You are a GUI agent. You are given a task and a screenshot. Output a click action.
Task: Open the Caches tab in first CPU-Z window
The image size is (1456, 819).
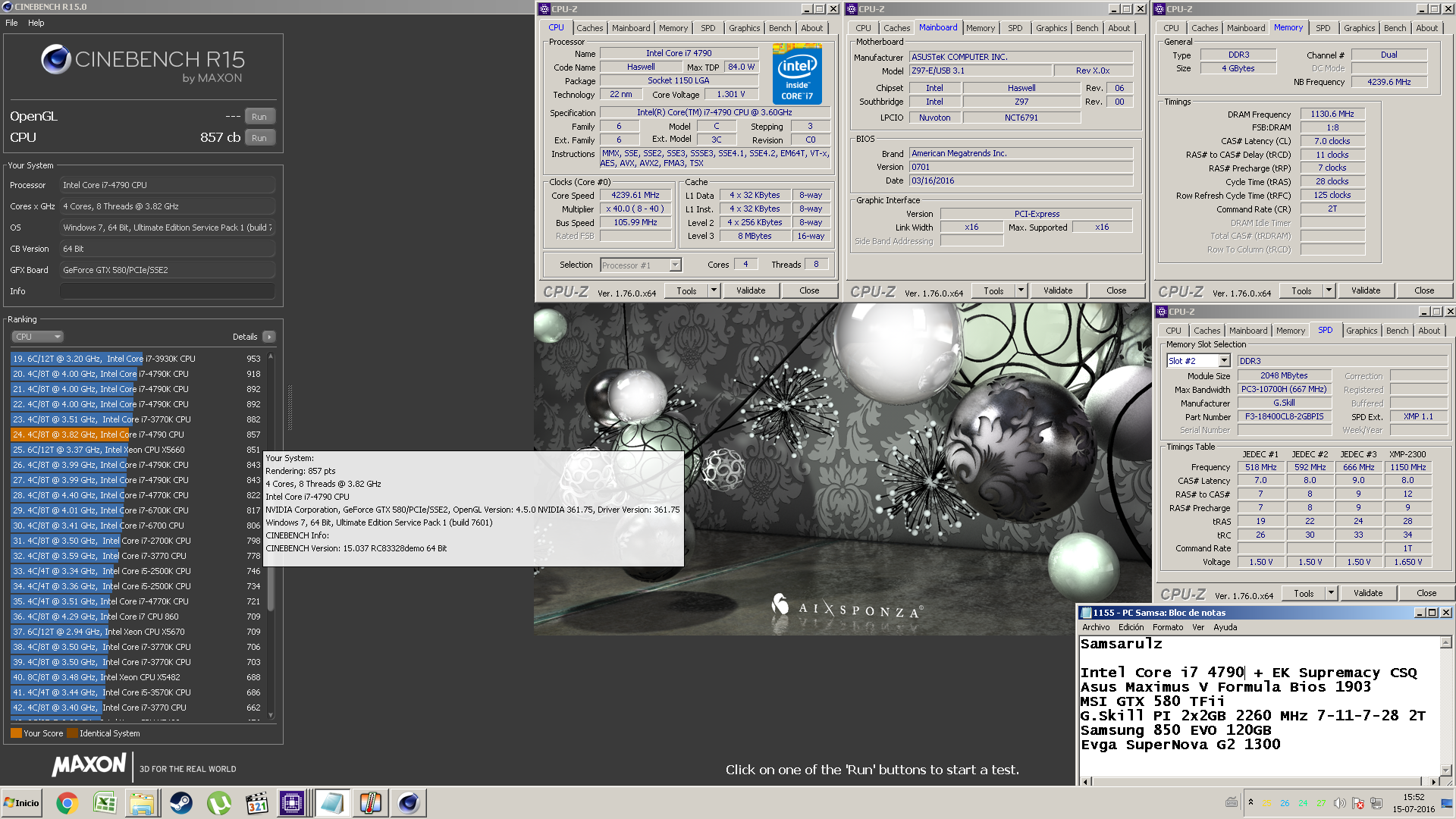point(589,28)
